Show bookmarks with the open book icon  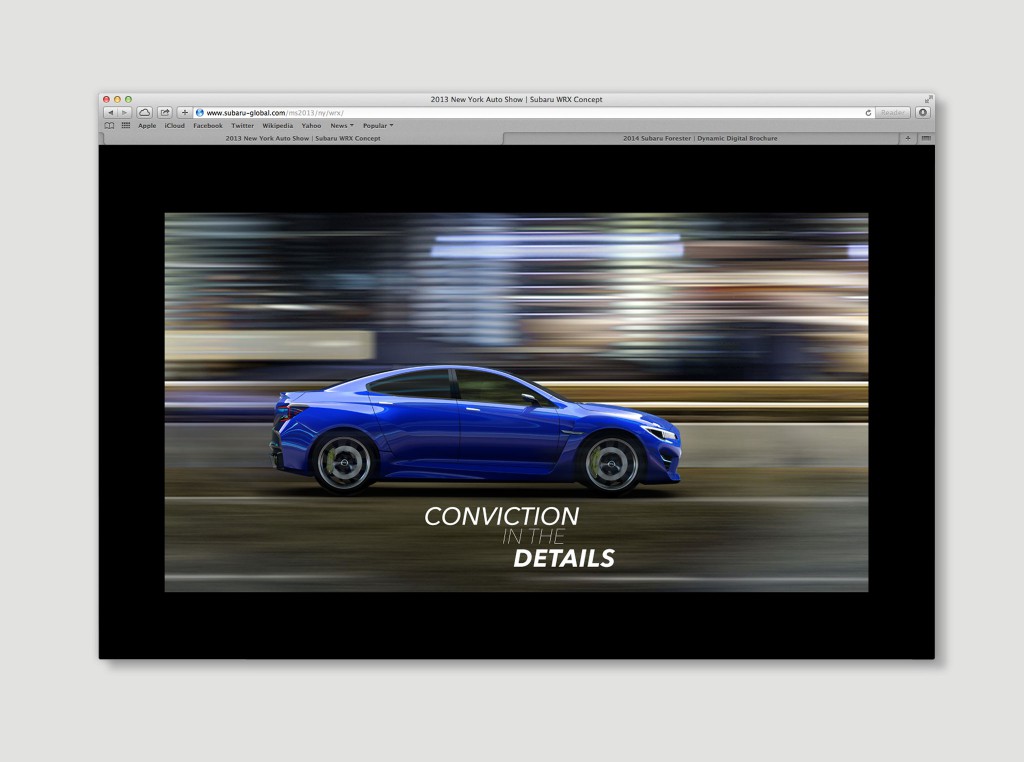[x=109, y=125]
